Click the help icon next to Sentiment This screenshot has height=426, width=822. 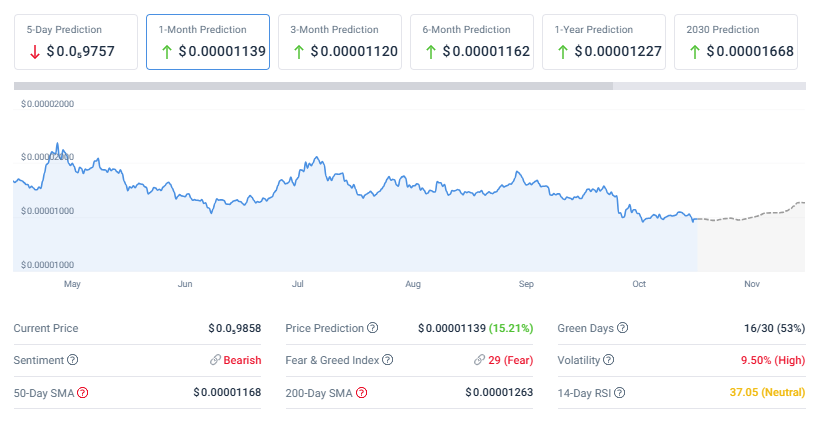pos(72,360)
